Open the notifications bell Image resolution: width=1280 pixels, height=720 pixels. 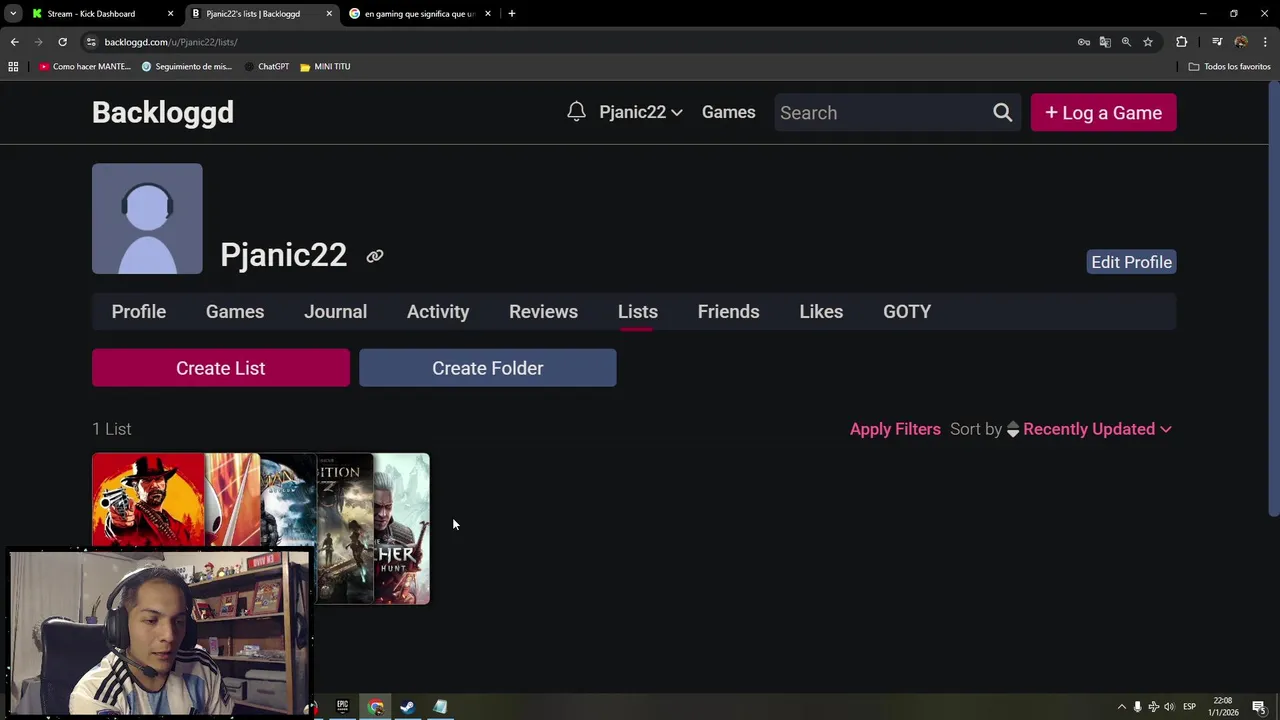point(576,112)
